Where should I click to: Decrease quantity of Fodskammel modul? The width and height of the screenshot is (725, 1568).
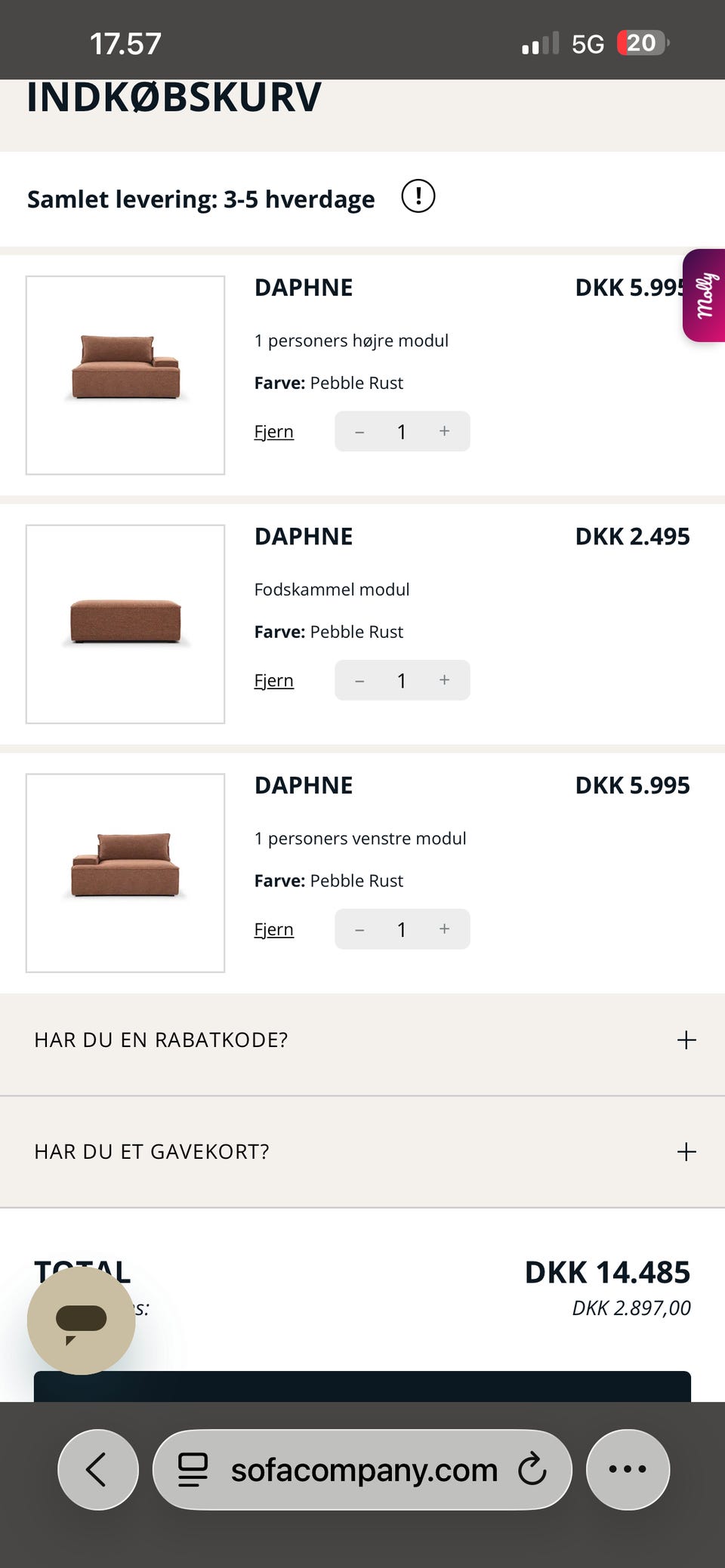click(x=359, y=681)
